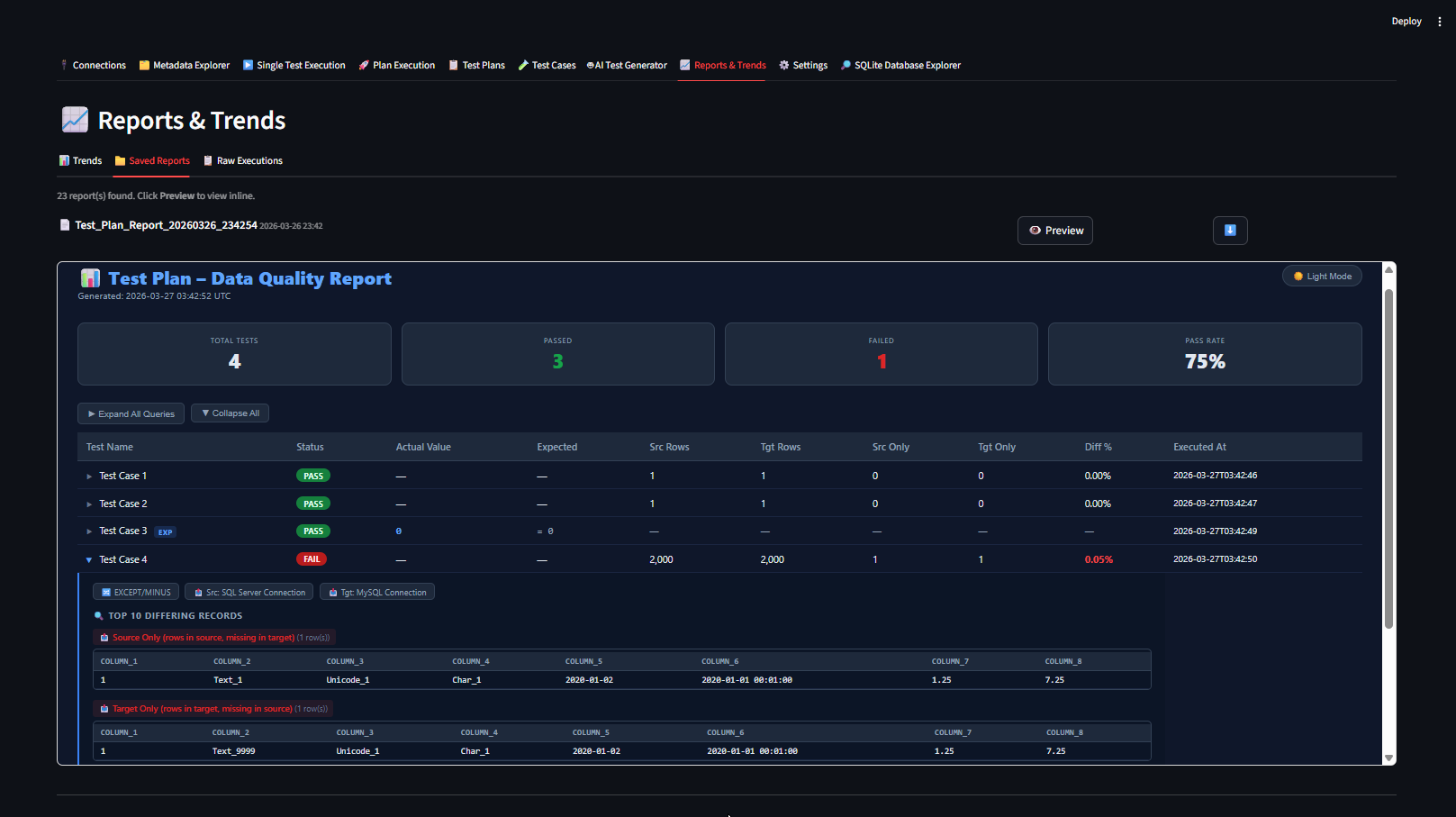
Task: Click the EXCEPT/MINUS tag
Action: tap(136, 592)
